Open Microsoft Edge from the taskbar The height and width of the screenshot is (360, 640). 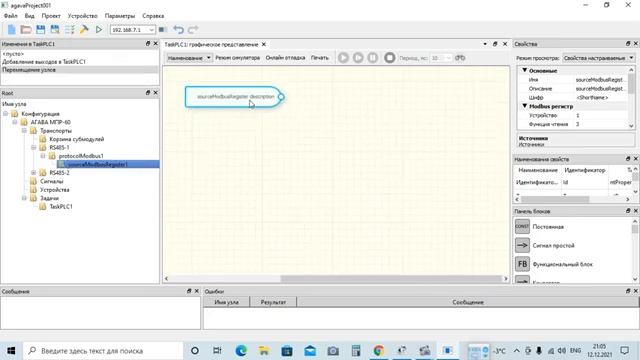(241, 351)
